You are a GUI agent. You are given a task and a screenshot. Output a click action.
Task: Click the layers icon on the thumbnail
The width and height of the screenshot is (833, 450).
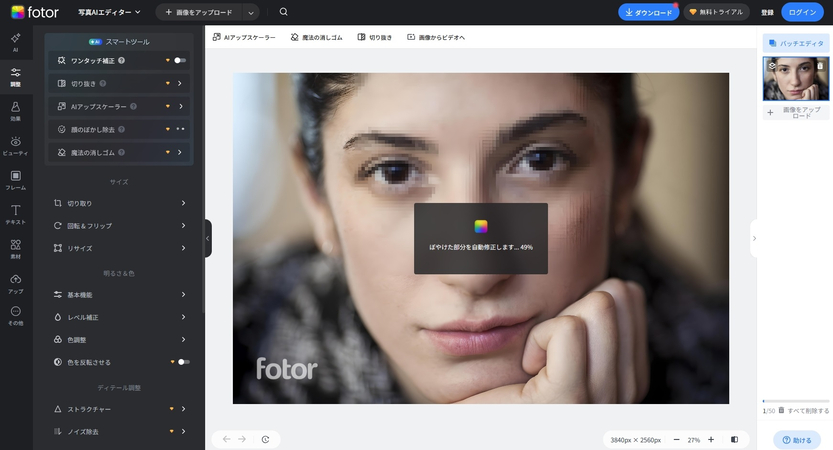point(772,66)
